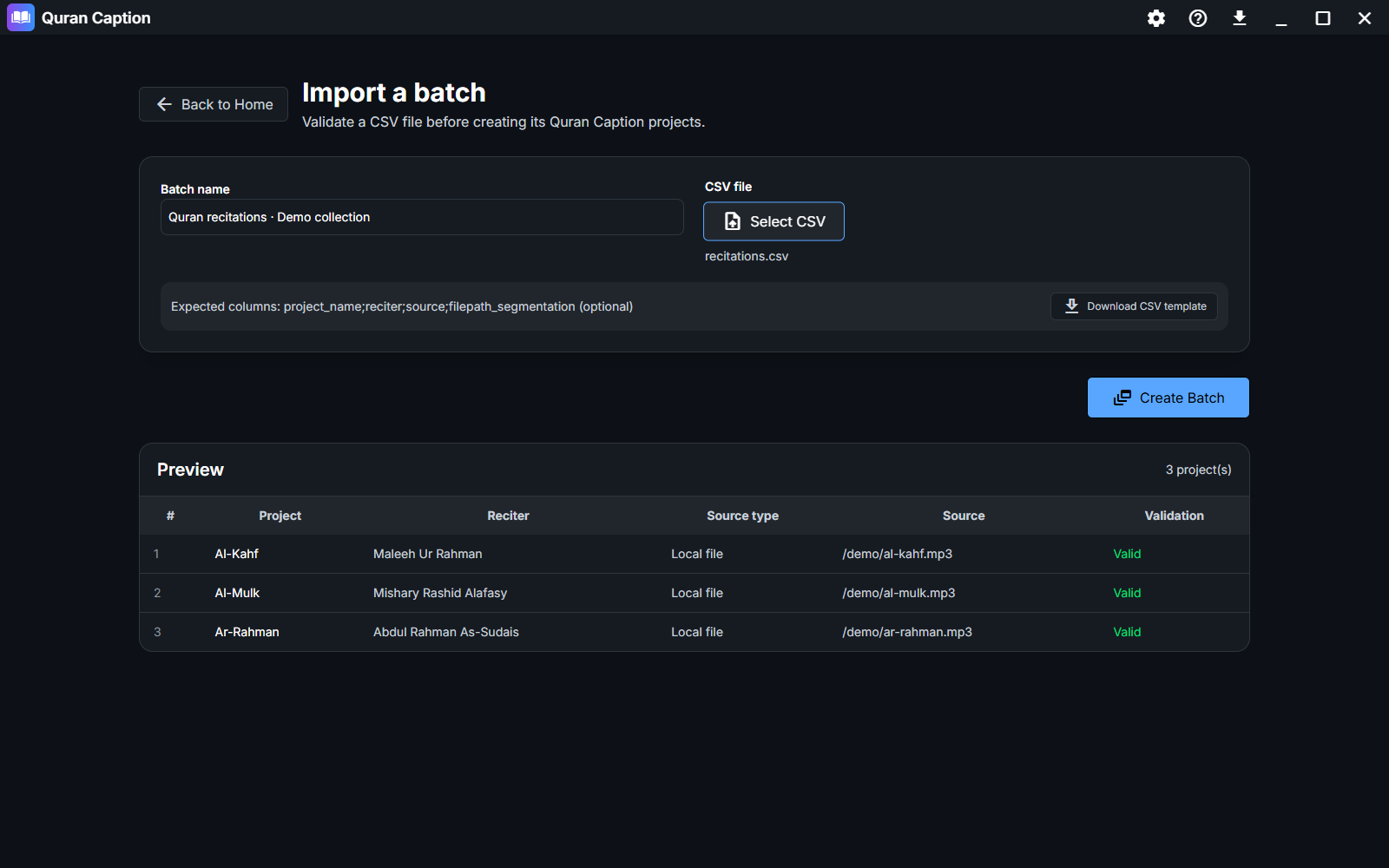Click source /demo/al-kahf.mp3

tap(897, 554)
